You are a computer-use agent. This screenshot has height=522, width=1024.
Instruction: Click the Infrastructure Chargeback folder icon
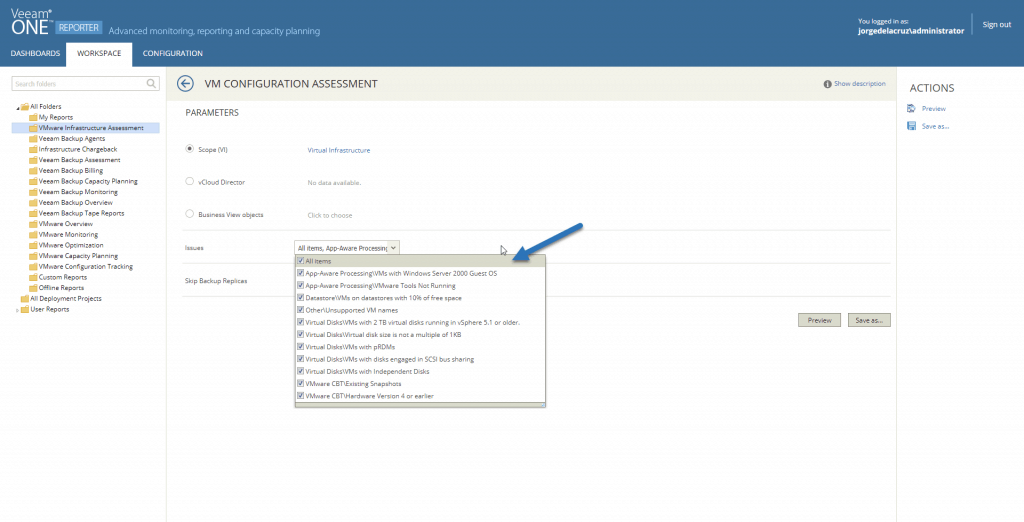33,150
